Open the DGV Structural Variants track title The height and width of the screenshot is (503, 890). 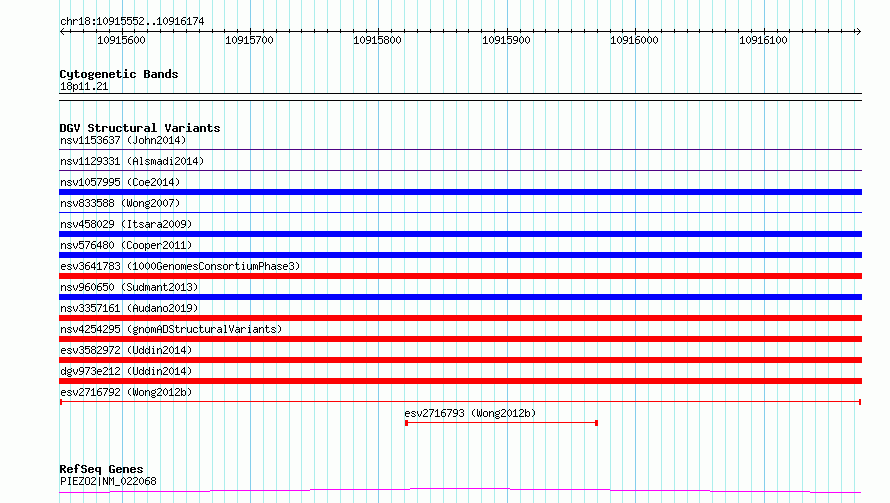click(x=140, y=128)
